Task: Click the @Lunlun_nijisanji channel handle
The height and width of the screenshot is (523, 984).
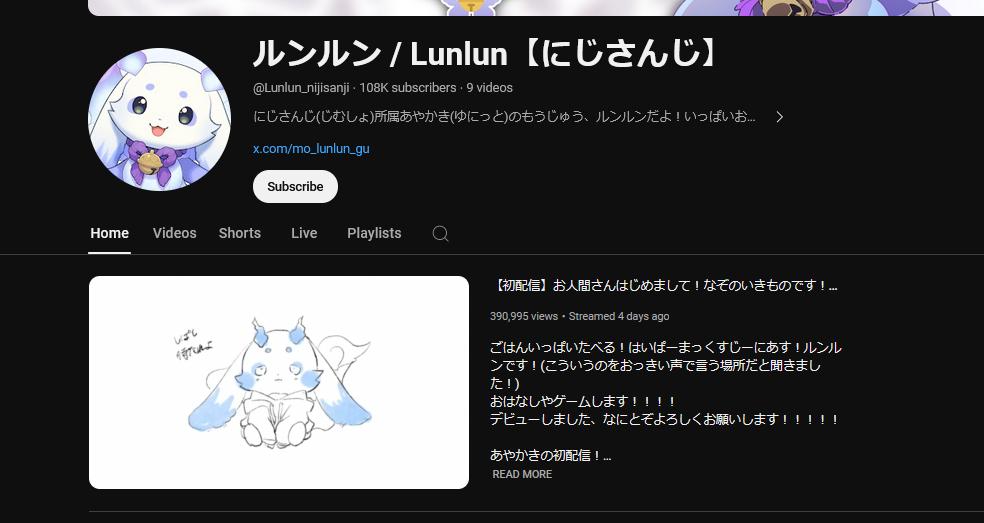Action: 301,88
